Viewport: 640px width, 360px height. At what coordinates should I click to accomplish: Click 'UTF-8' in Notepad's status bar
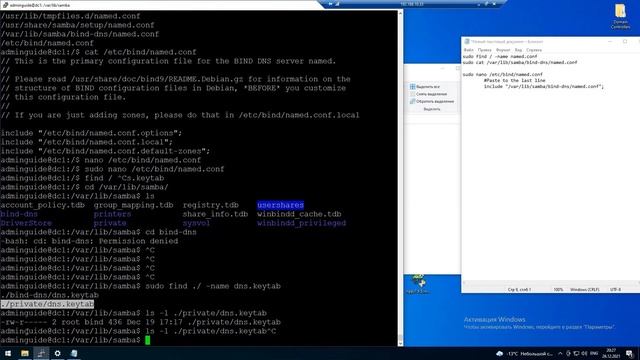pyautogui.click(x=616, y=289)
